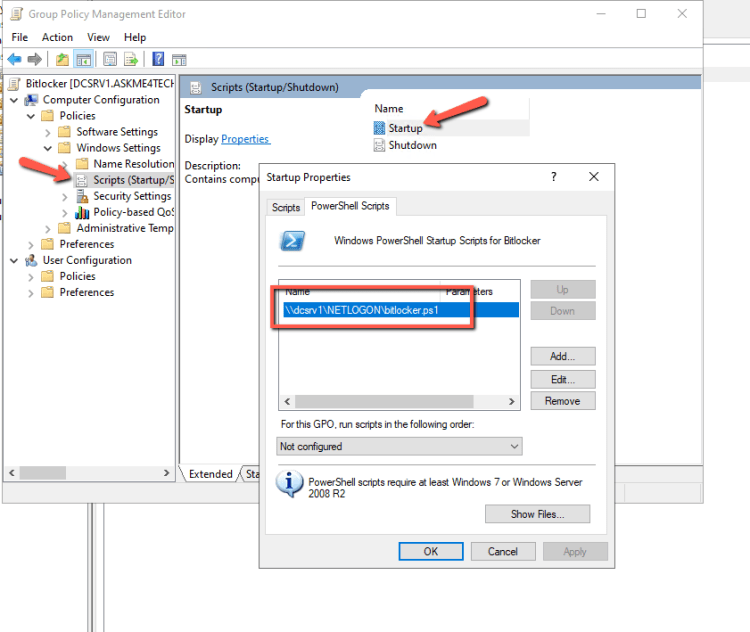Viewport: 750px width, 632px height.
Task: Select the PowerShell Scripts tab
Action: tap(350, 206)
